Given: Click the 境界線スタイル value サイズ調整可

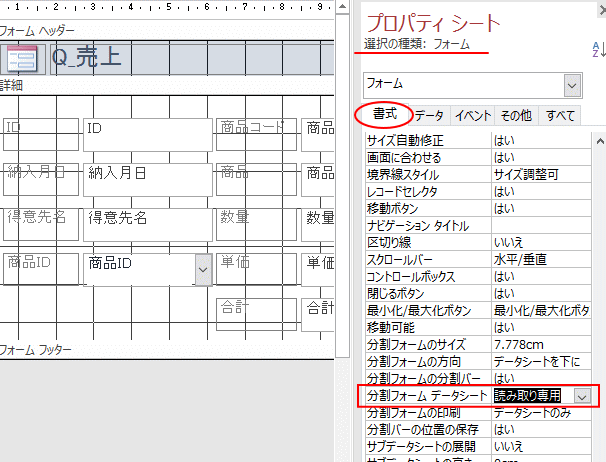Looking at the screenshot, I should (541, 174).
